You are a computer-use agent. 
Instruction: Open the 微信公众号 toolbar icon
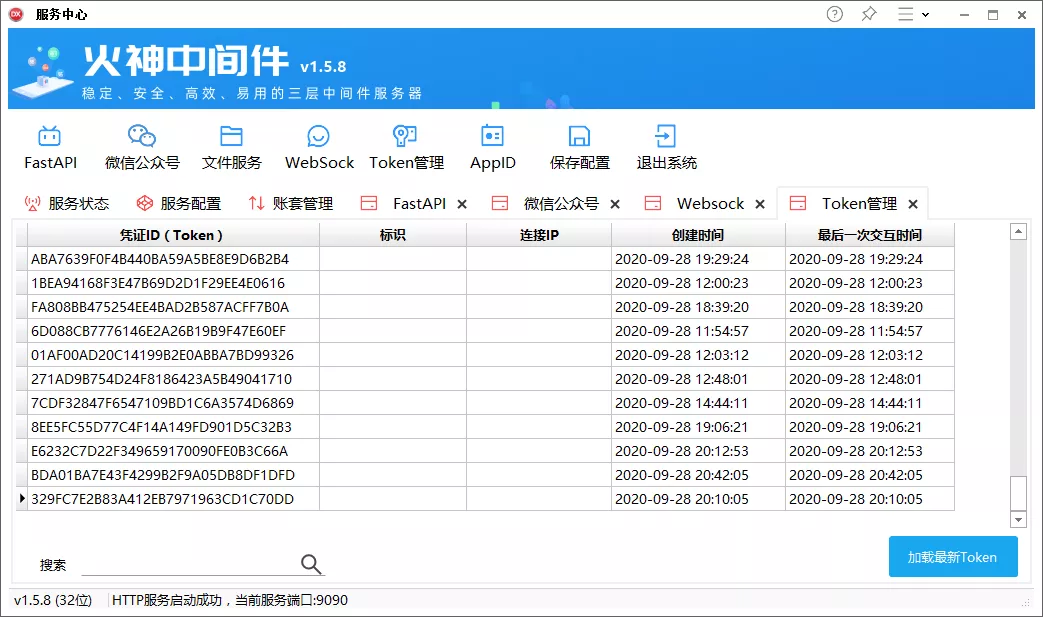click(x=142, y=147)
